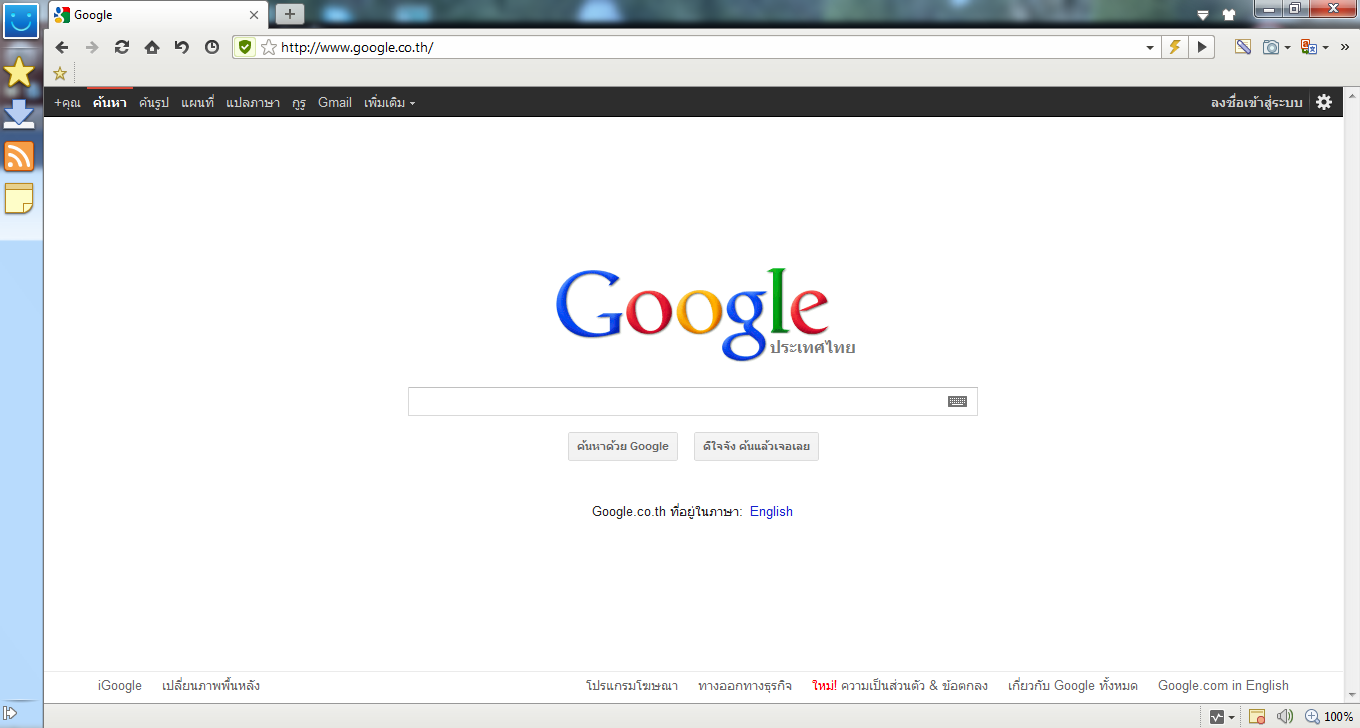Open Google.com in English link
Viewport: 1360px width, 728px height.
coord(1223,685)
